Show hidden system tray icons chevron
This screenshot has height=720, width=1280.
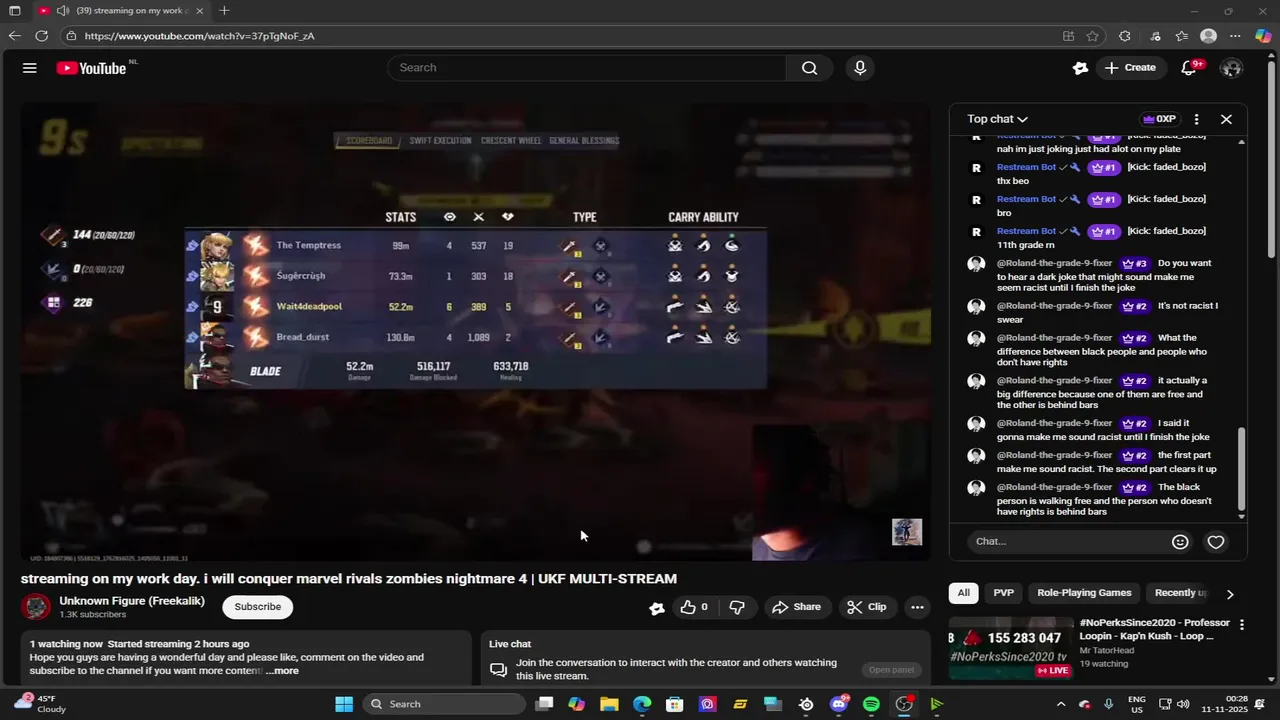coord(1061,704)
